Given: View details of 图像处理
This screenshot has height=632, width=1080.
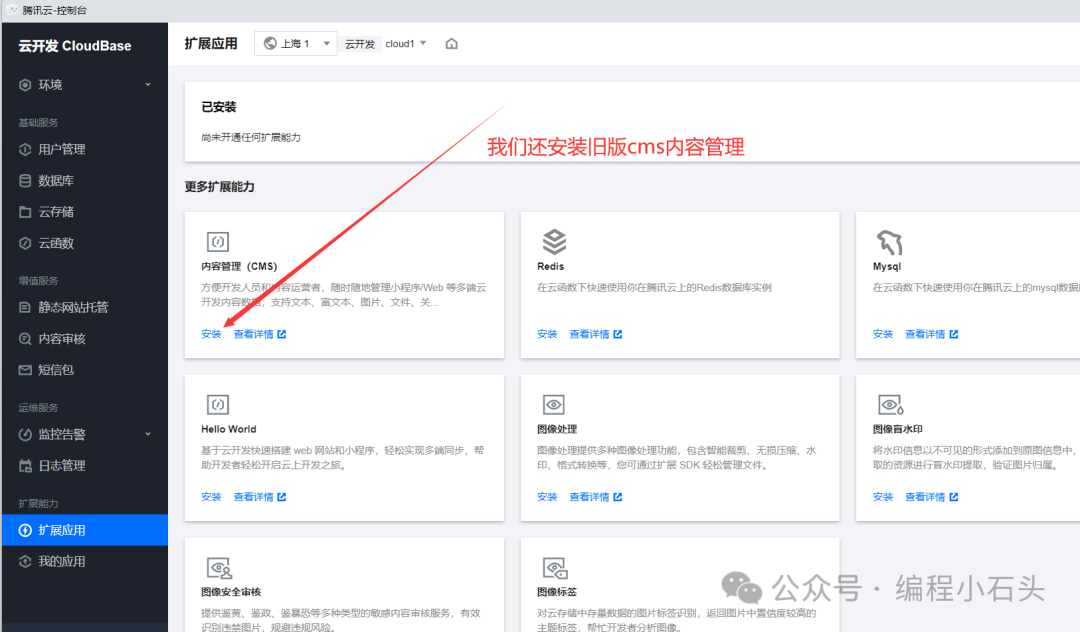Looking at the screenshot, I should (x=589, y=497).
